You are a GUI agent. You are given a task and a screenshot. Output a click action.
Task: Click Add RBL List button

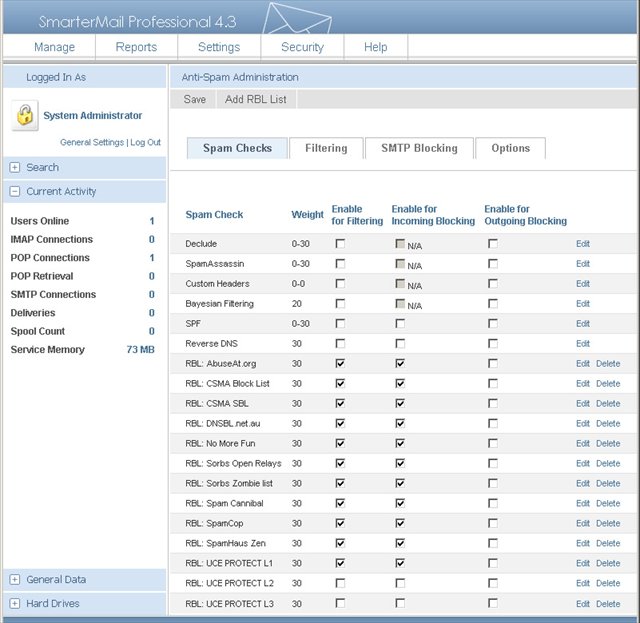click(256, 99)
